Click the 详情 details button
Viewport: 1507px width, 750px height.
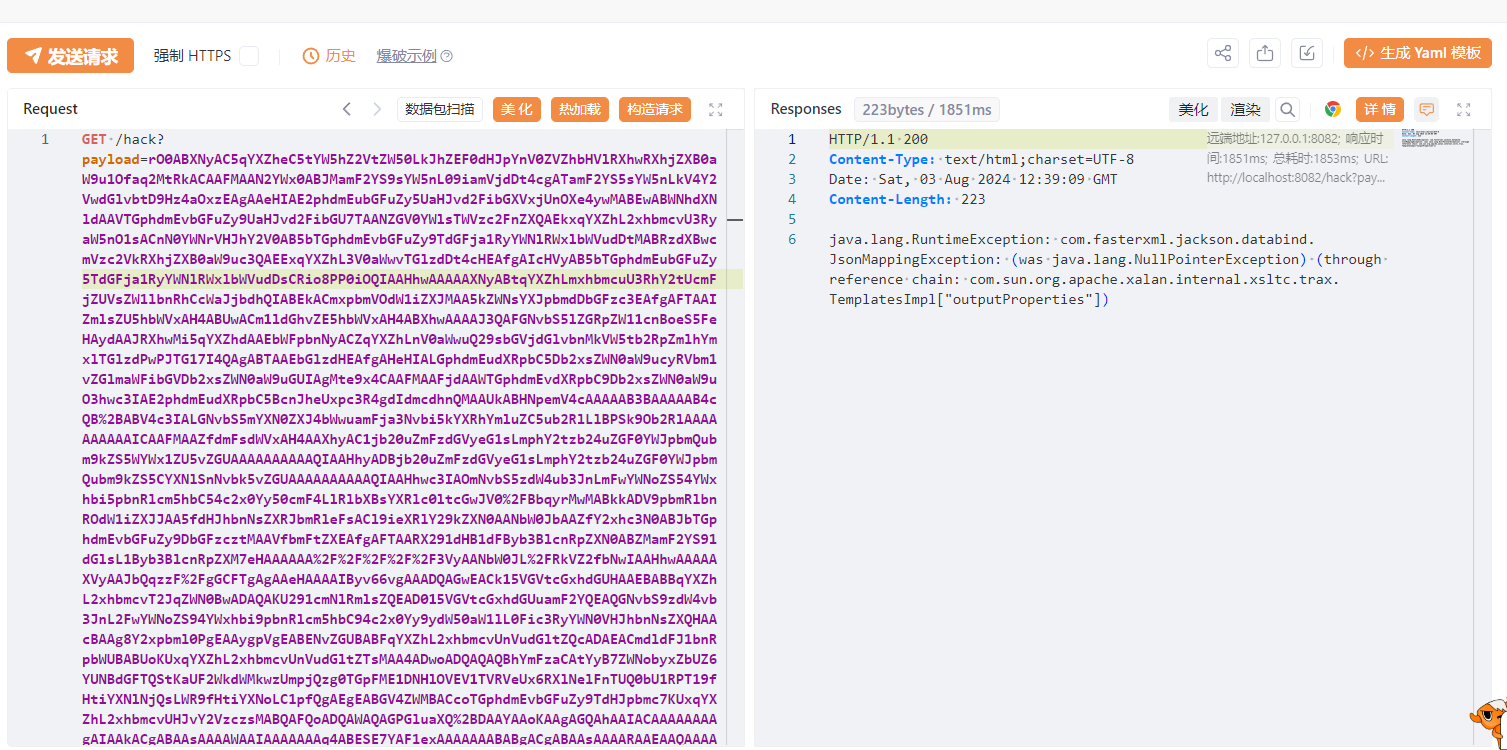point(1380,109)
